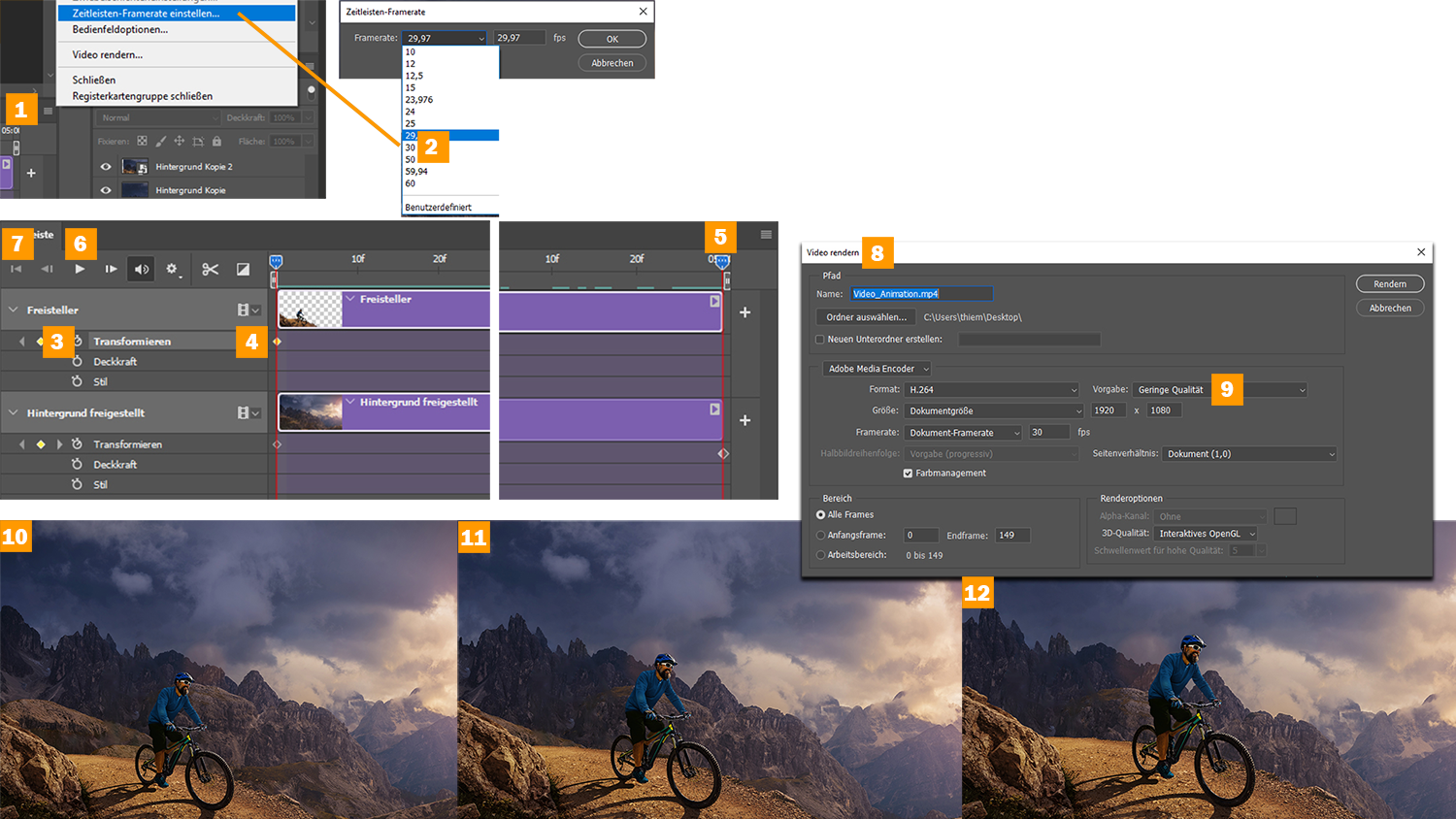Viewport: 1456px width, 819px height.
Task: Open the Vorgabe 'Geringe Qualität' dropdown
Action: (1219, 390)
